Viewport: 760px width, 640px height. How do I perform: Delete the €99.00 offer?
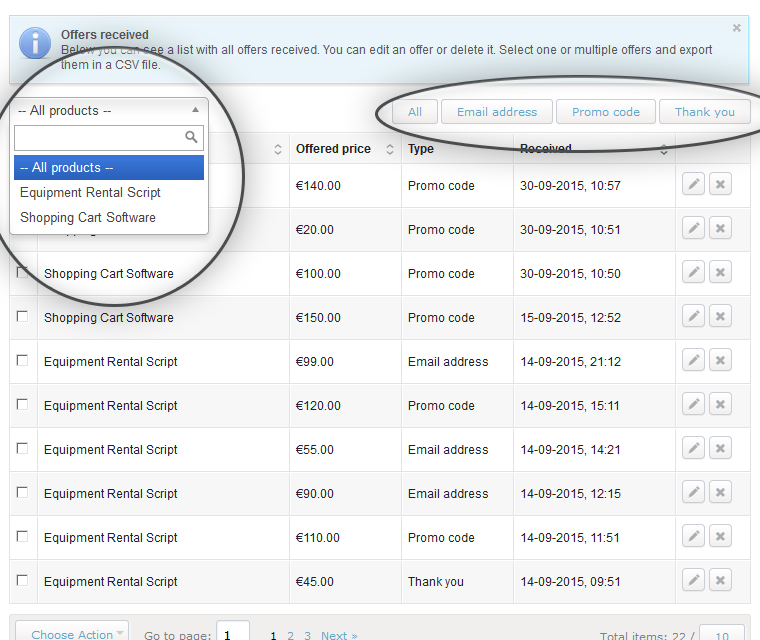point(720,360)
